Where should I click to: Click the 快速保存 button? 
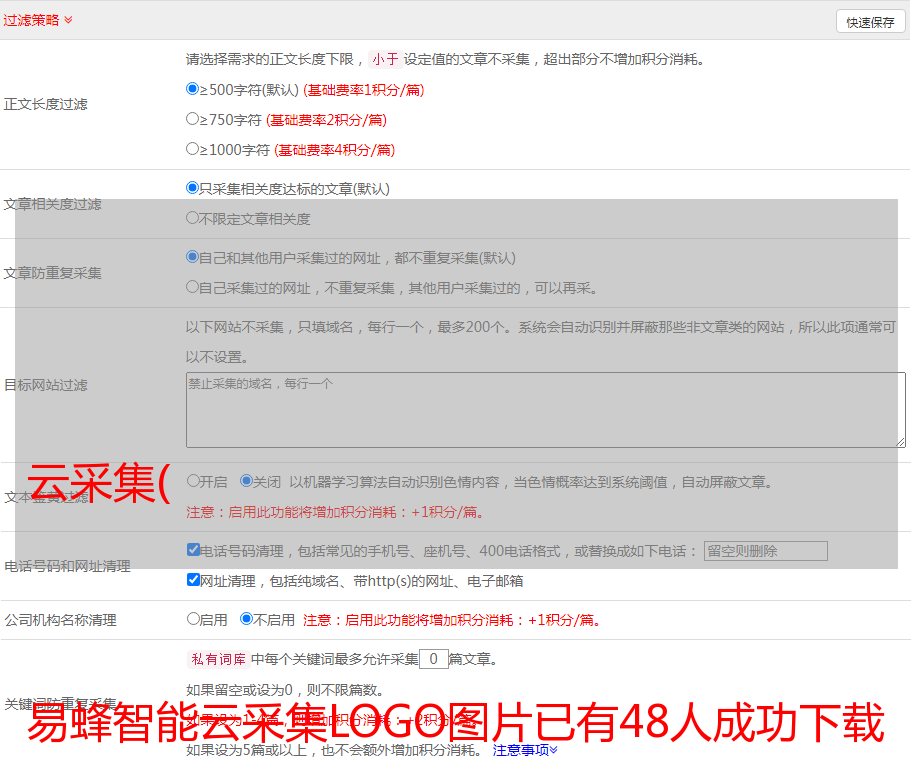tap(871, 22)
